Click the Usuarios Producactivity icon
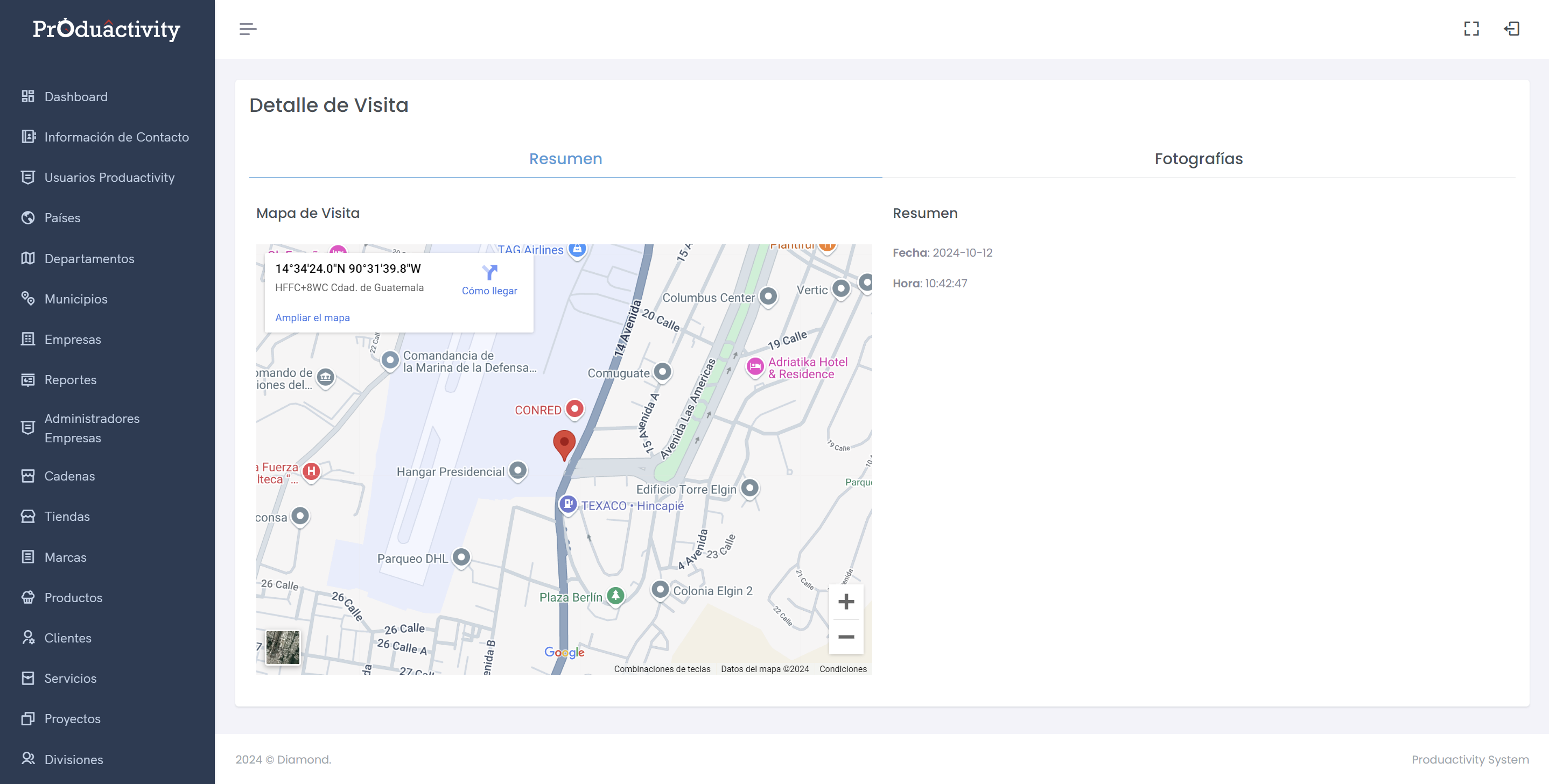Screen dimensions: 1549x784 pyautogui.click(x=27, y=177)
